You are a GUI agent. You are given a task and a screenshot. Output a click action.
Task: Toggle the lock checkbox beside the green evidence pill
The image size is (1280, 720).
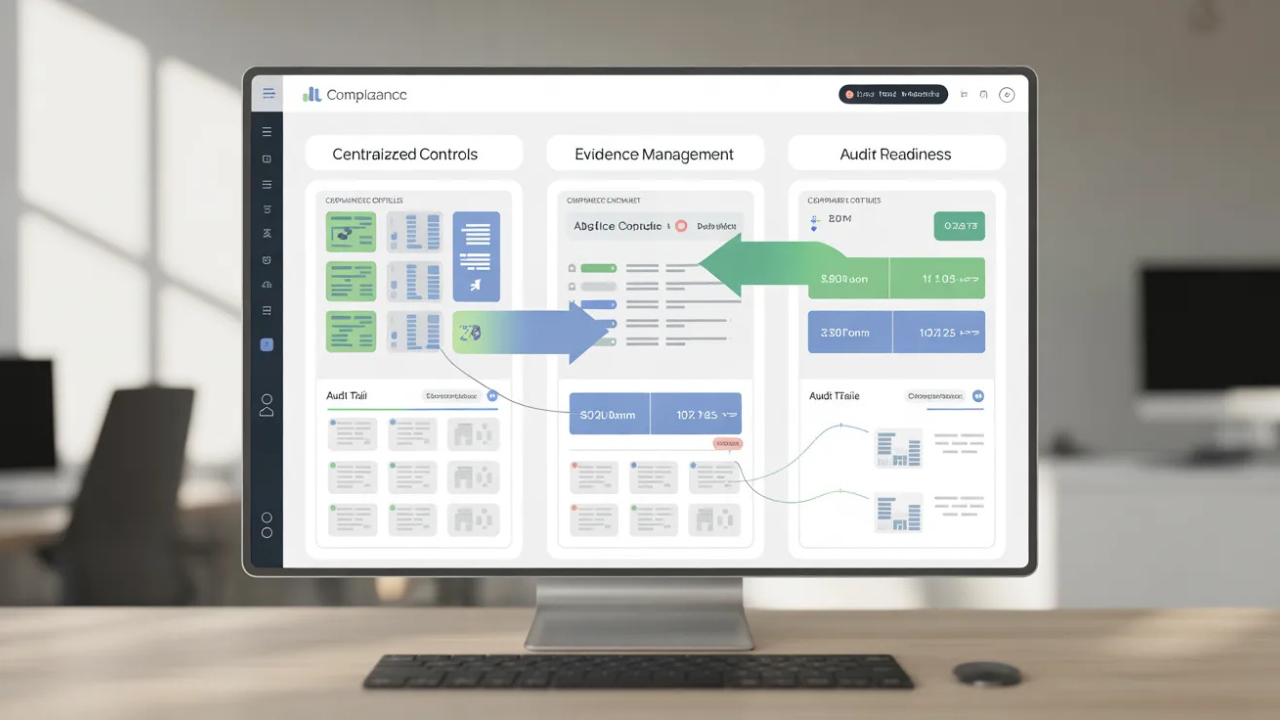click(x=572, y=268)
